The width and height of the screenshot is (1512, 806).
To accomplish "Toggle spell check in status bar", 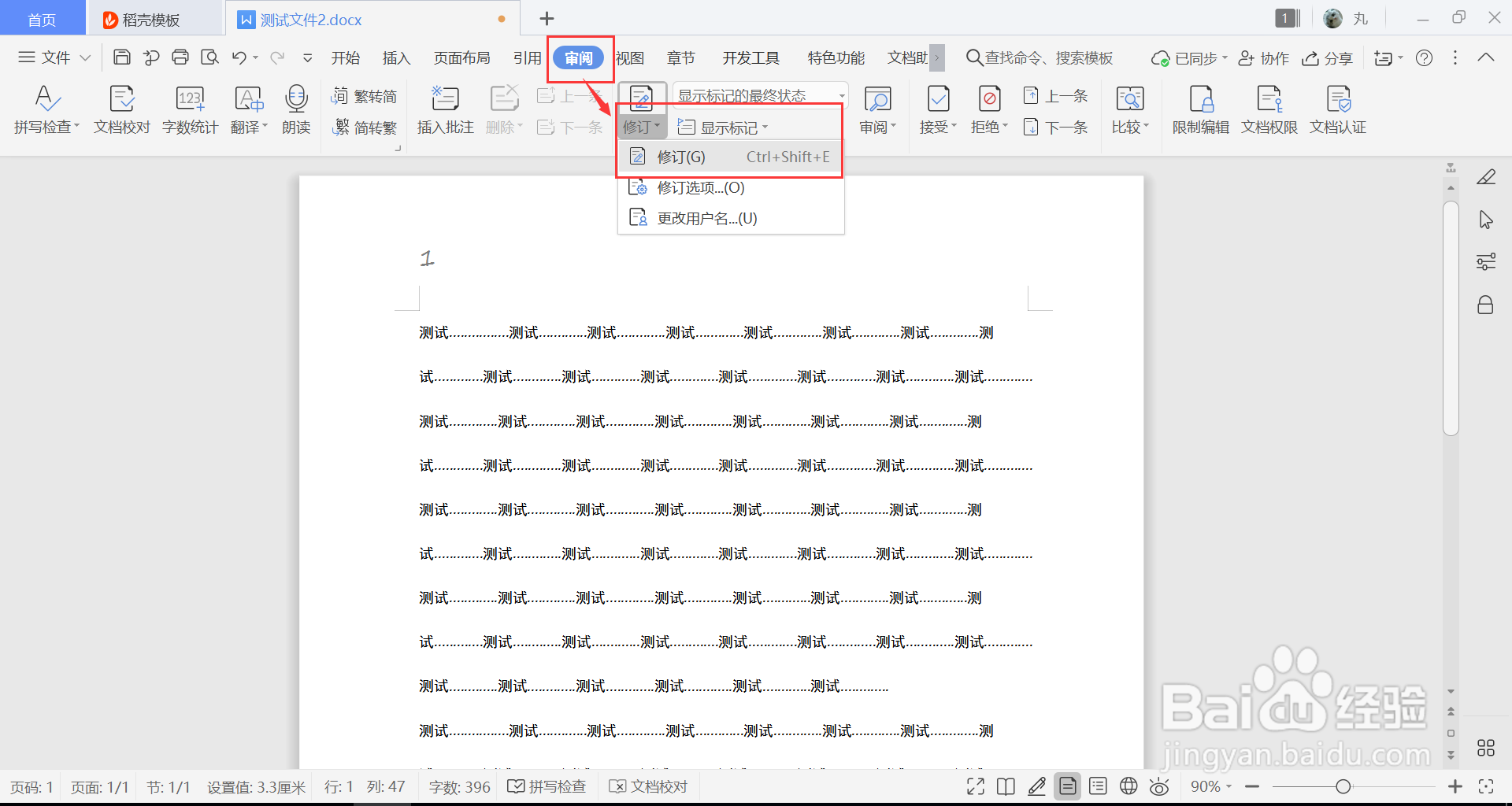I will 547,786.
